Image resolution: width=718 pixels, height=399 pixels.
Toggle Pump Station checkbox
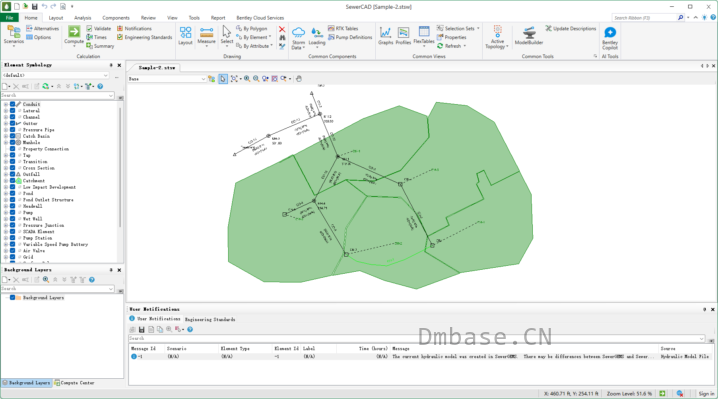[12, 238]
